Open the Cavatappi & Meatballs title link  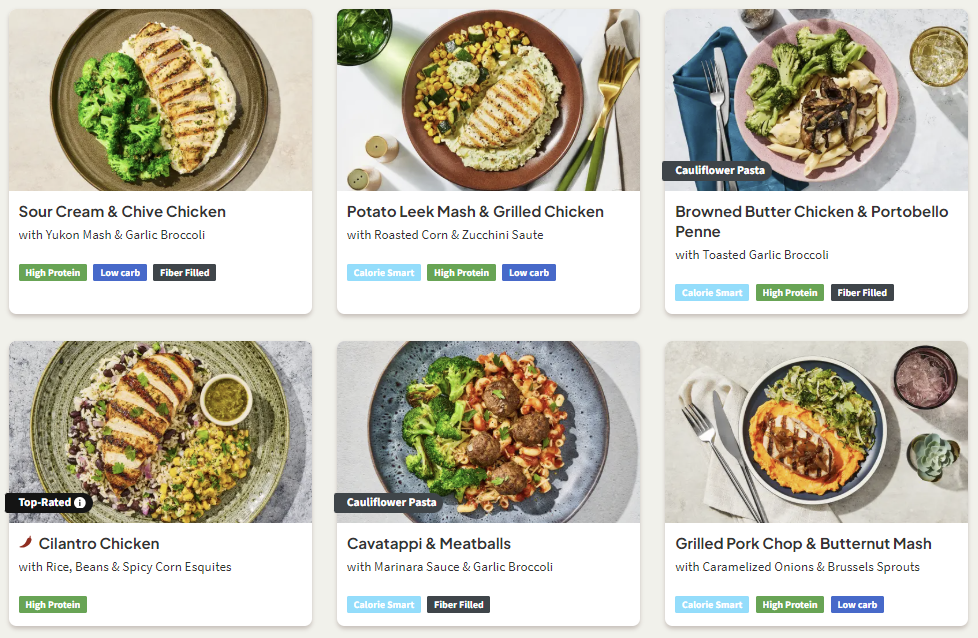click(x=428, y=544)
